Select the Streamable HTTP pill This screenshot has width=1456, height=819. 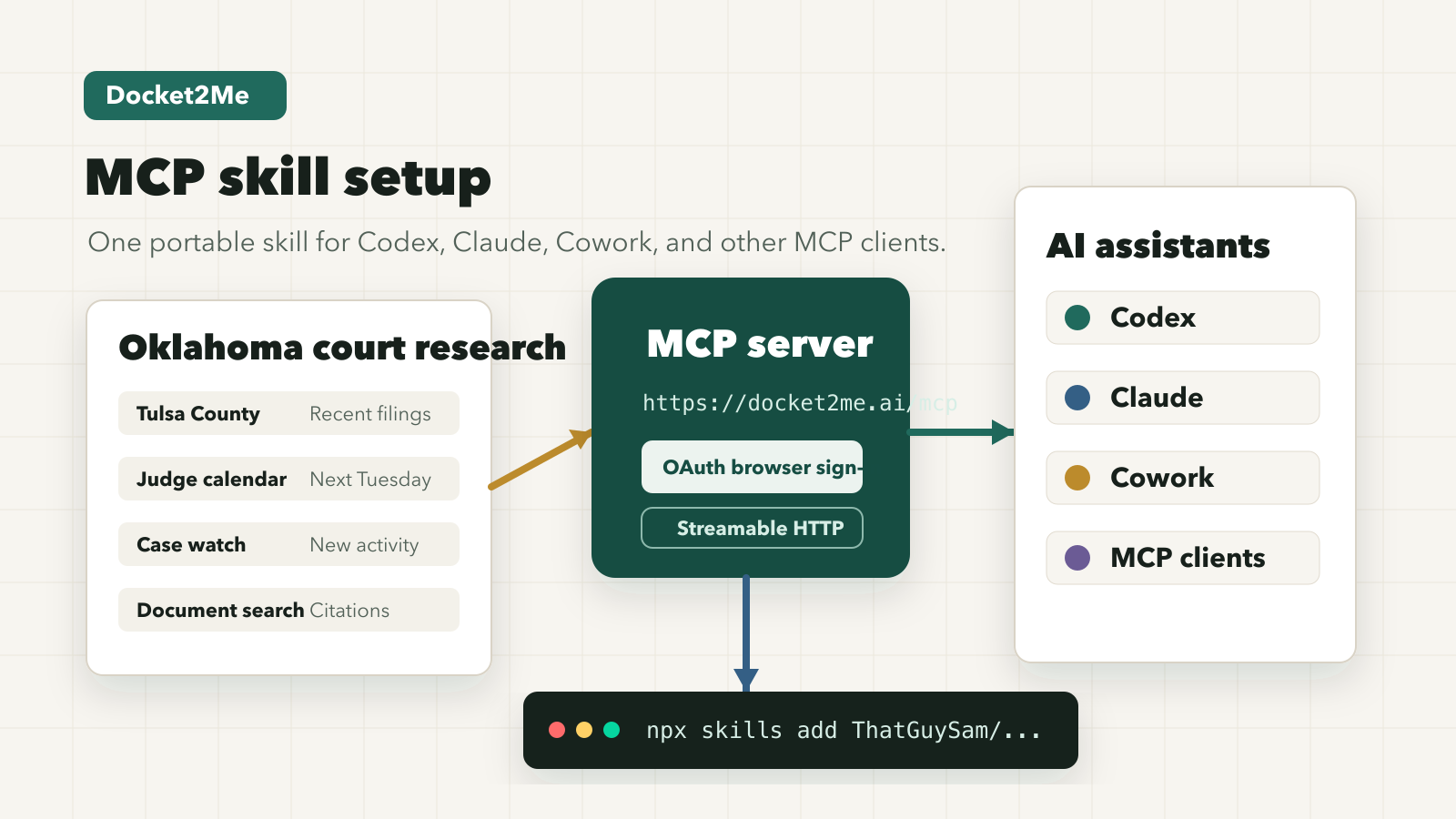click(x=752, y=528)
